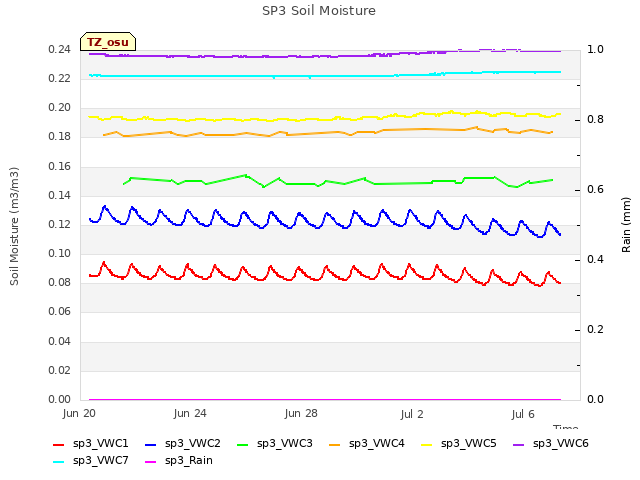
Task: Click the 0.08 left axis tick label
Action: (x=60, y=283)
